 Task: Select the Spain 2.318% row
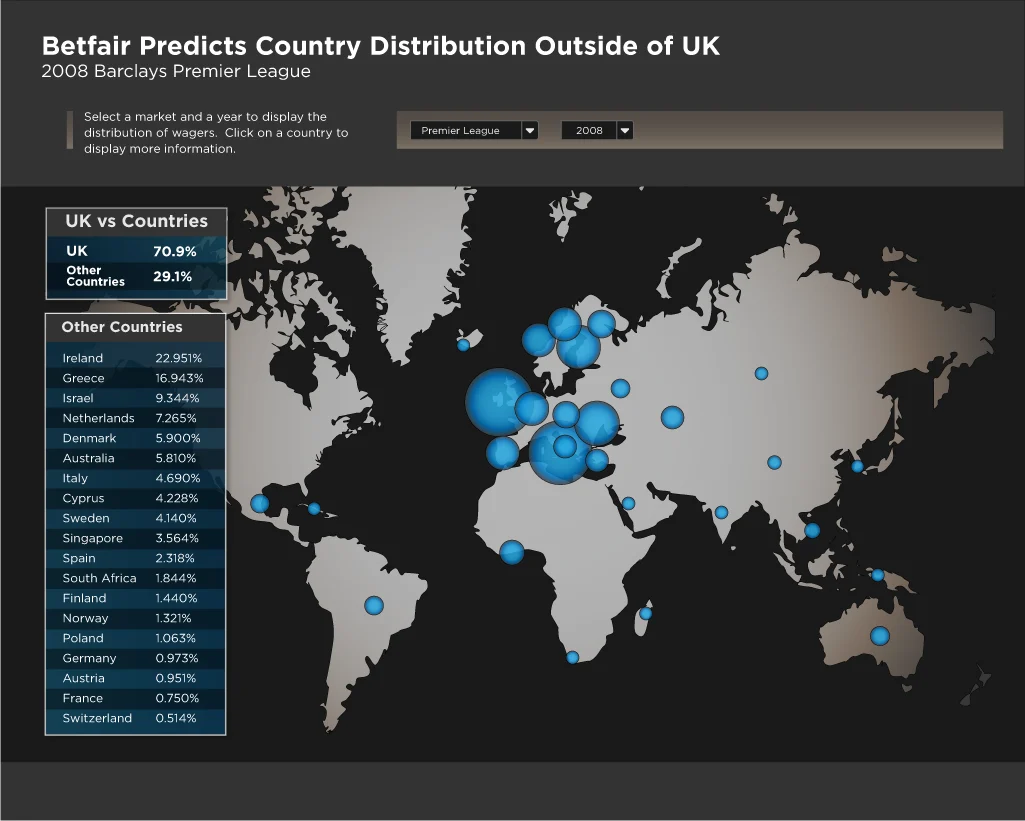point(135,558)
